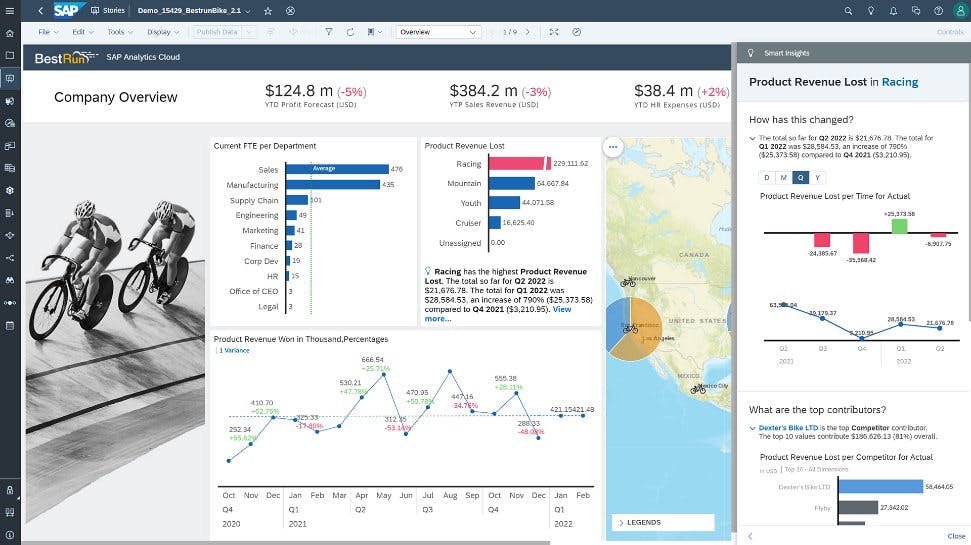Collapse the 'How has this changed' insight text
Image resolution: width=971 pixels, height=545 pixels.
point(752,139)
